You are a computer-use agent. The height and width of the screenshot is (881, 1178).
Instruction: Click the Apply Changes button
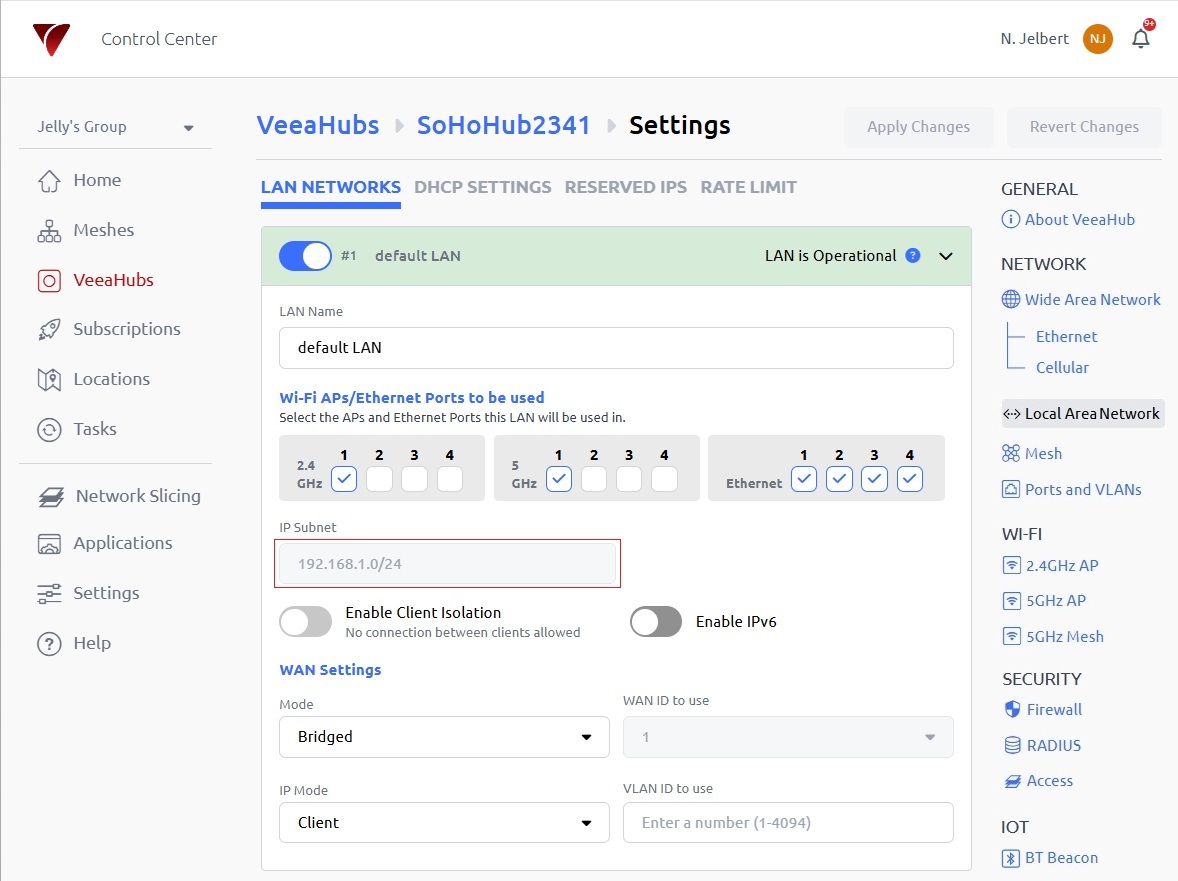click(918, 127)
